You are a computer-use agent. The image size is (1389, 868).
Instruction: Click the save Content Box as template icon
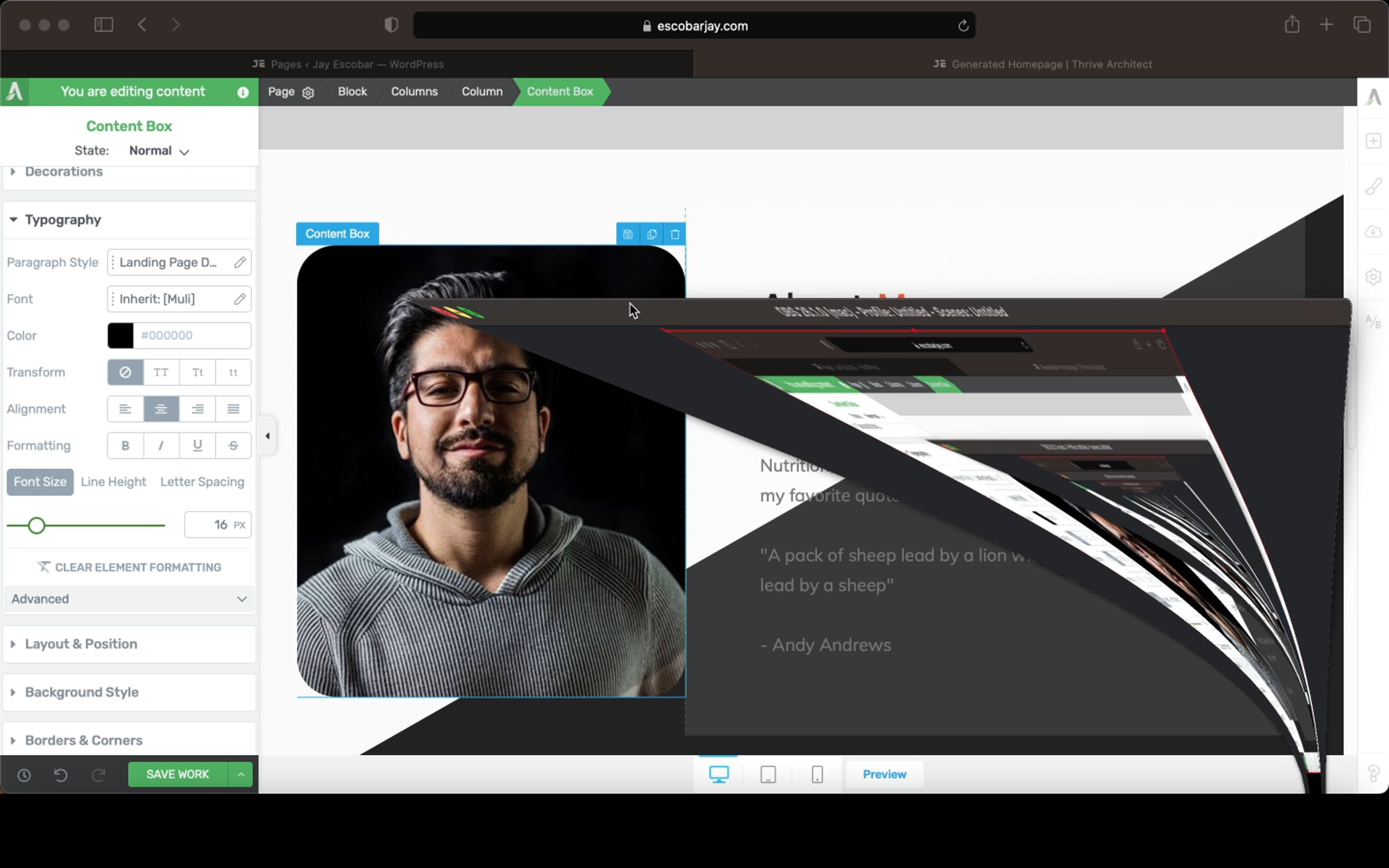pos(628,234)
